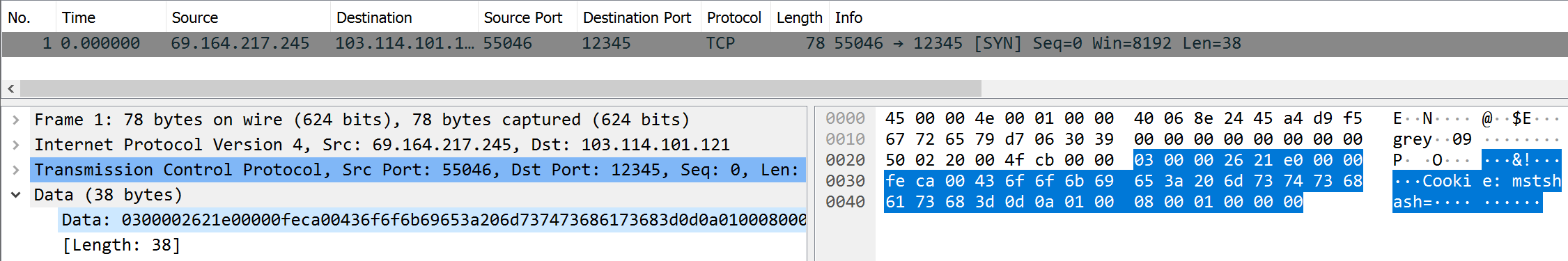This screenshot has height=261, width=1568.
Task: Click offset 0030 row in hex dump
Action: pyautogui.click(x=845, y=181)
